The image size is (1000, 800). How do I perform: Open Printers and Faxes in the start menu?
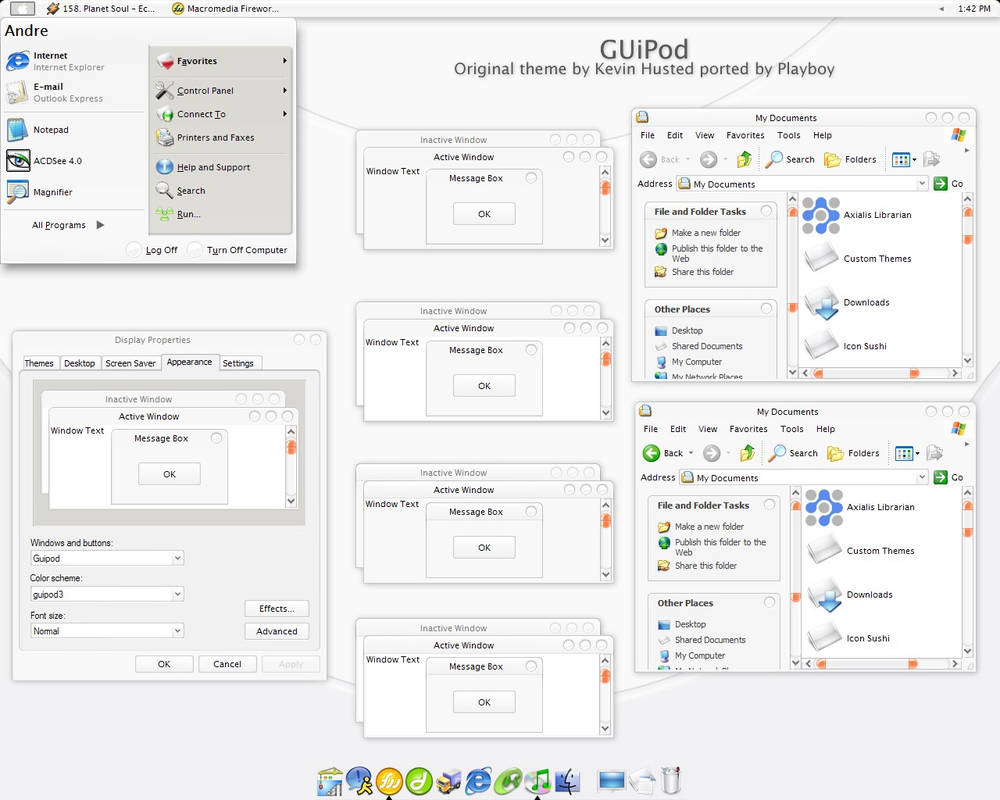(205, 137)
